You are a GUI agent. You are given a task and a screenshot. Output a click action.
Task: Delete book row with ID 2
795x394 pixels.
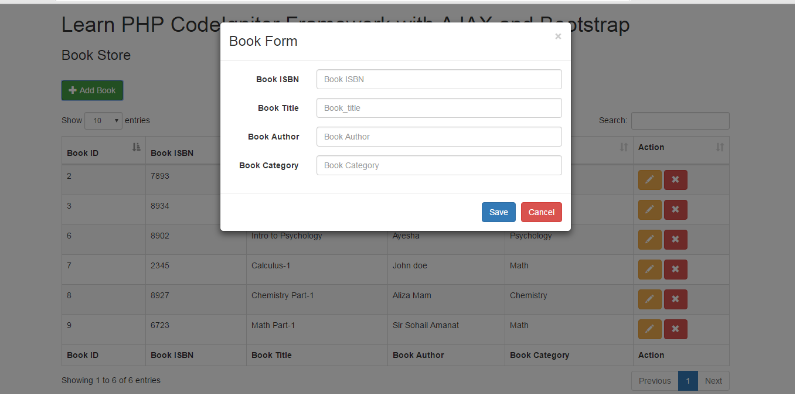click(675, 180)
